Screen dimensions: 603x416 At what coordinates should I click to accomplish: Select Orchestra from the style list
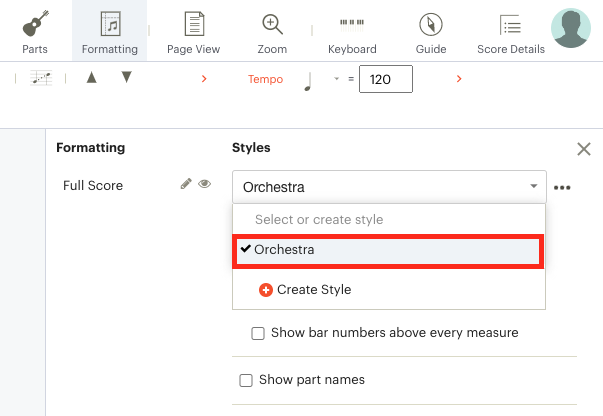[x=388, y=250]
